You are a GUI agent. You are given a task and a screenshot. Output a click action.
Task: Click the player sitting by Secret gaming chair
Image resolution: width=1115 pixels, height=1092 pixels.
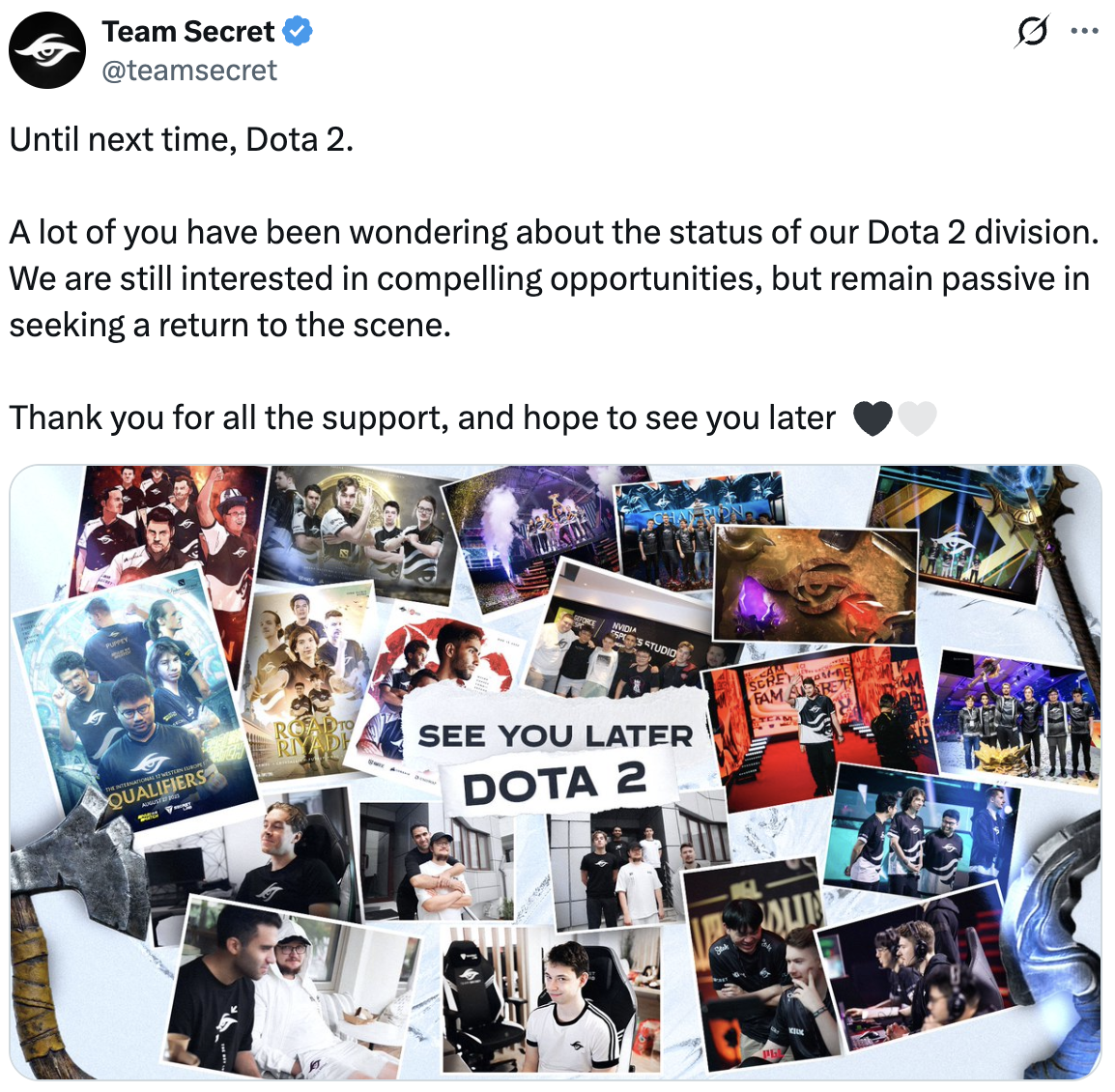(x=551, y=1001)
